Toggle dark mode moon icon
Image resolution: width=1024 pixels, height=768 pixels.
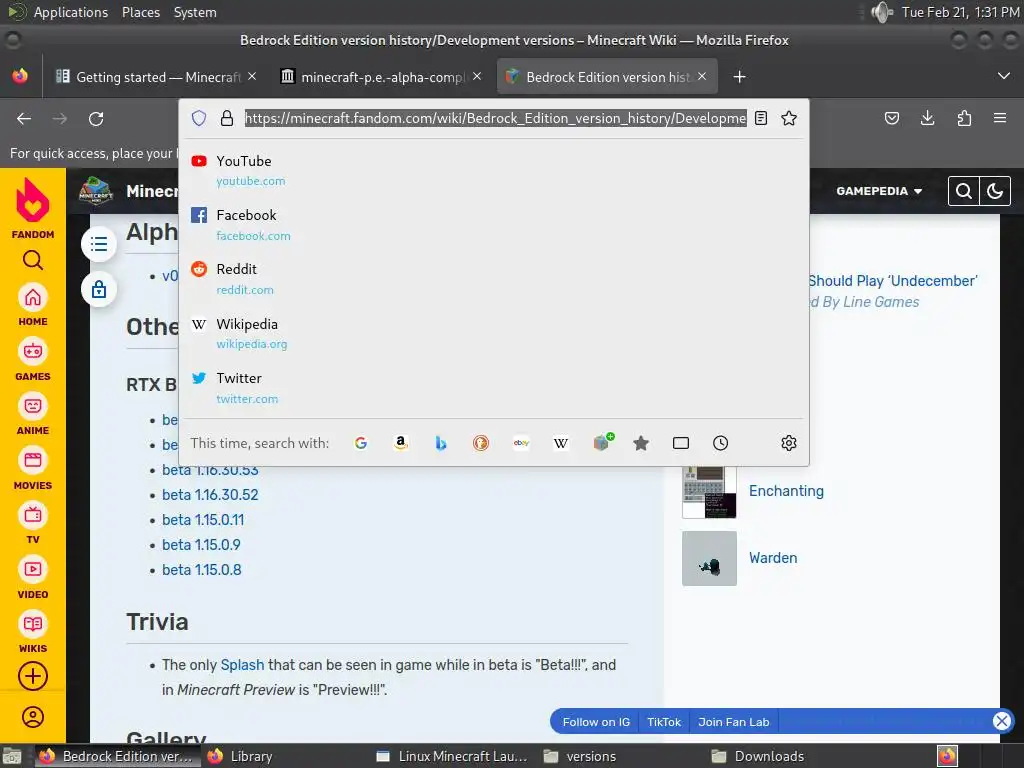tap(995, 191)
